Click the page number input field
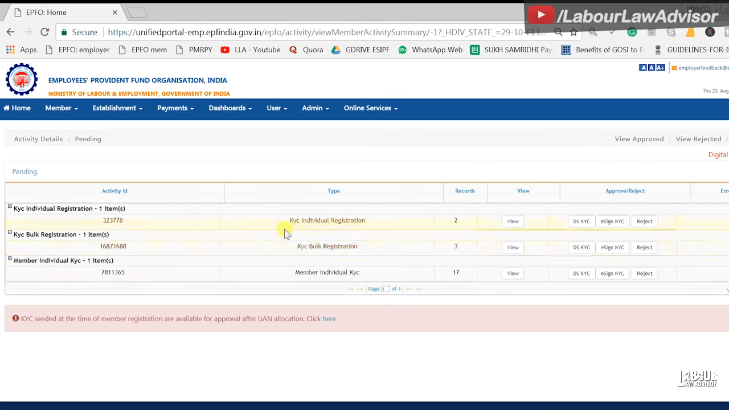729x410 pixels. (385, 289)
